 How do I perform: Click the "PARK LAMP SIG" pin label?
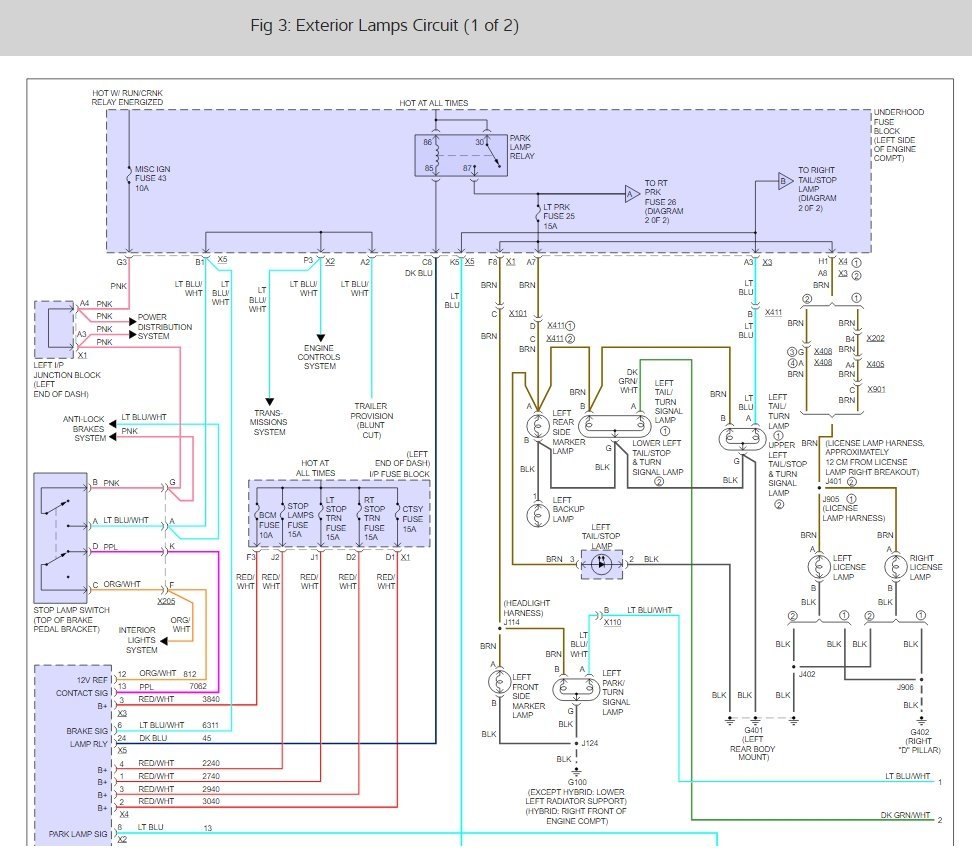point(78,834)
